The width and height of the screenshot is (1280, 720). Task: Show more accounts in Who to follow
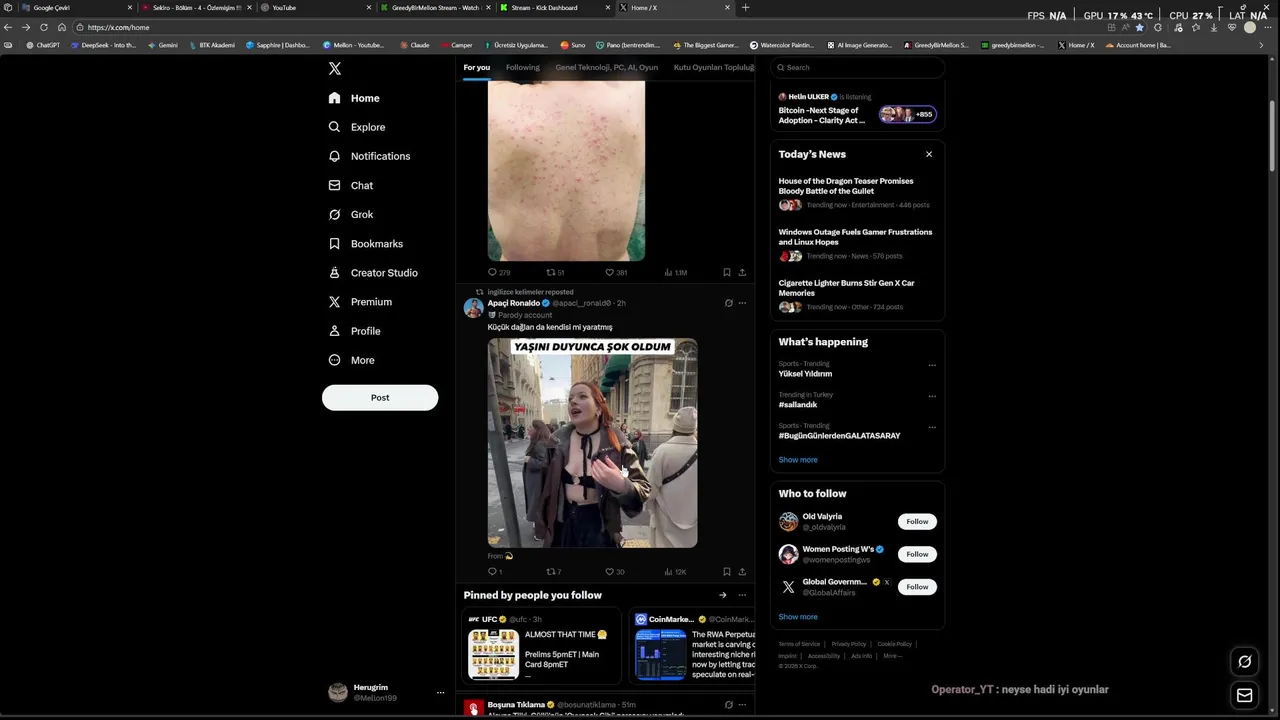[x=798, y=617]
